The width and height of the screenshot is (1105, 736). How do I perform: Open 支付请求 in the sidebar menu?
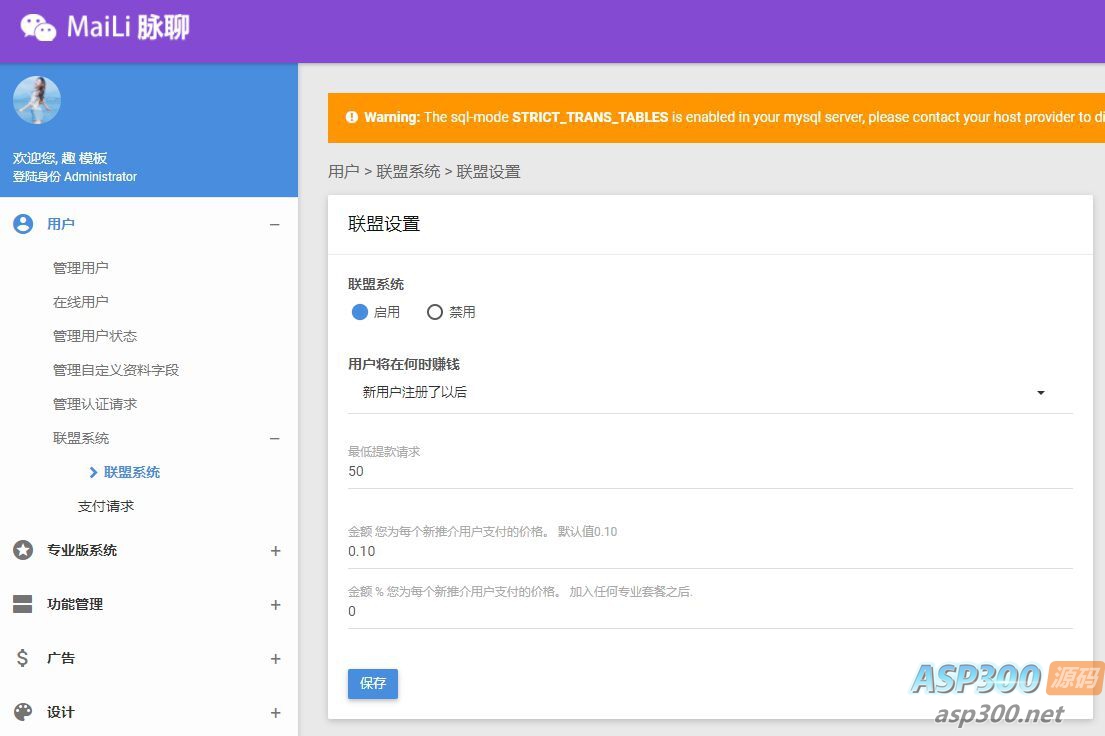click(106, 506)
